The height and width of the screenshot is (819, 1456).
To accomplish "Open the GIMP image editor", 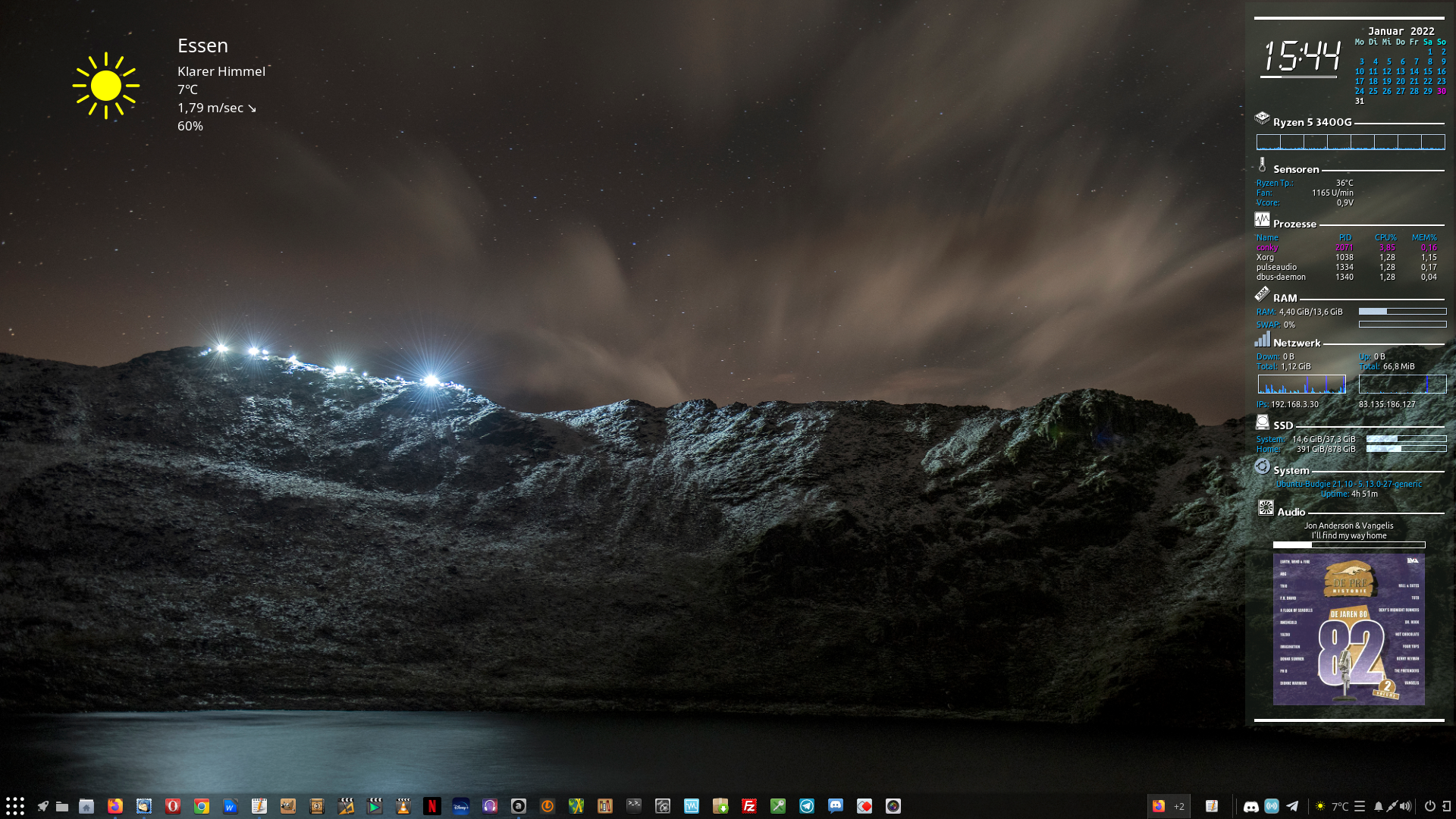I will [288, 806].
